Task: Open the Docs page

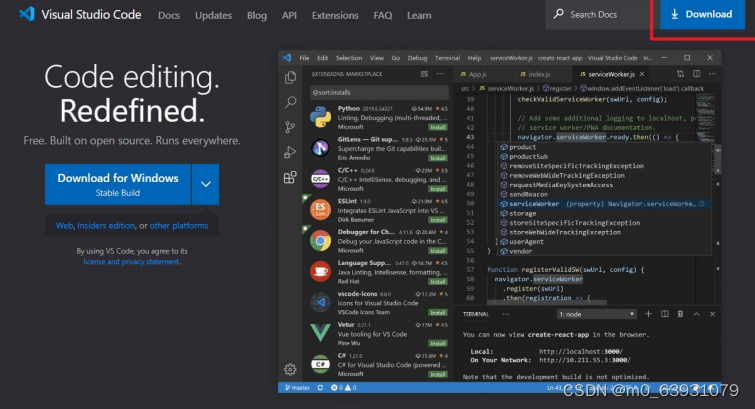Action: [x=169, y=15]
